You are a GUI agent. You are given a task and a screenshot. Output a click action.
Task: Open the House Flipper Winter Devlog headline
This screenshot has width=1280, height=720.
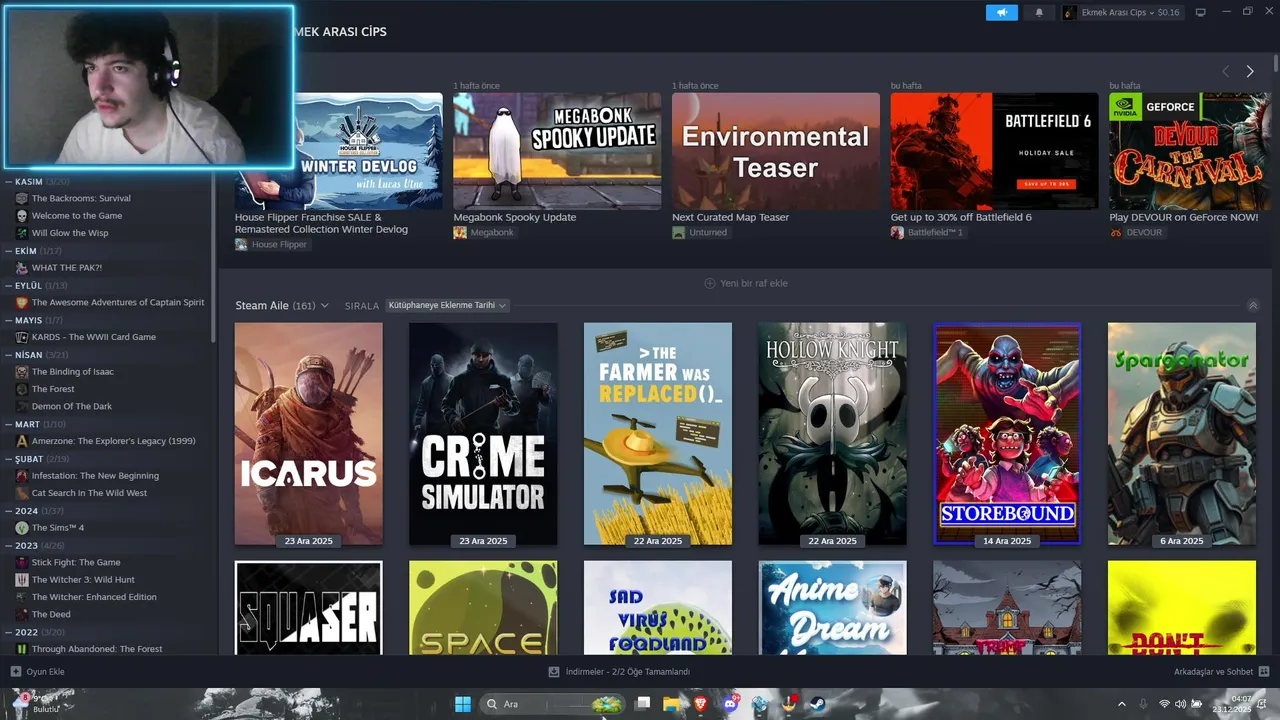point(321,223)
